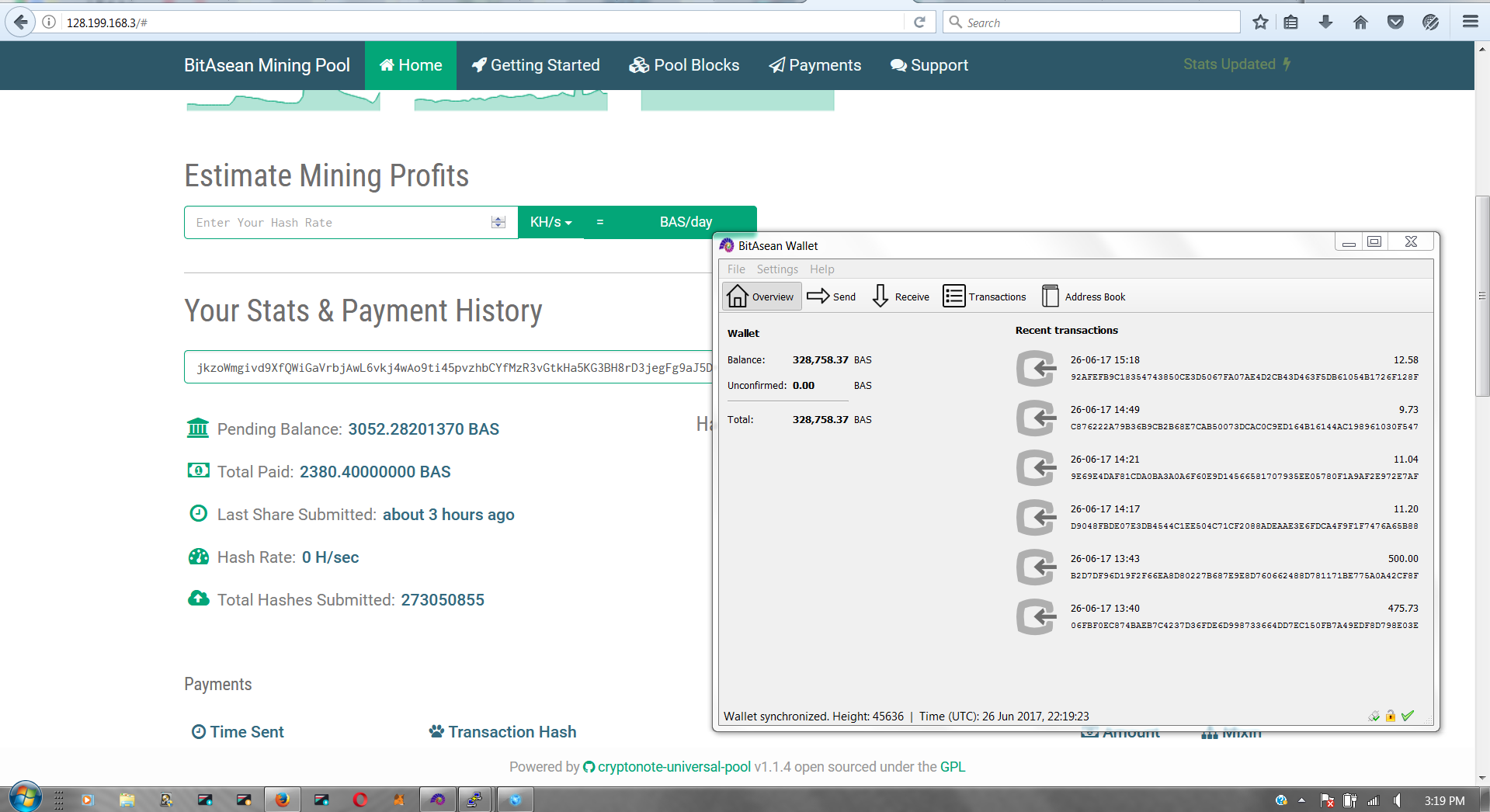Open the downloads arrow icon
The width and height of the screenshot is (1490, 812).
(x=1325, y=22)
